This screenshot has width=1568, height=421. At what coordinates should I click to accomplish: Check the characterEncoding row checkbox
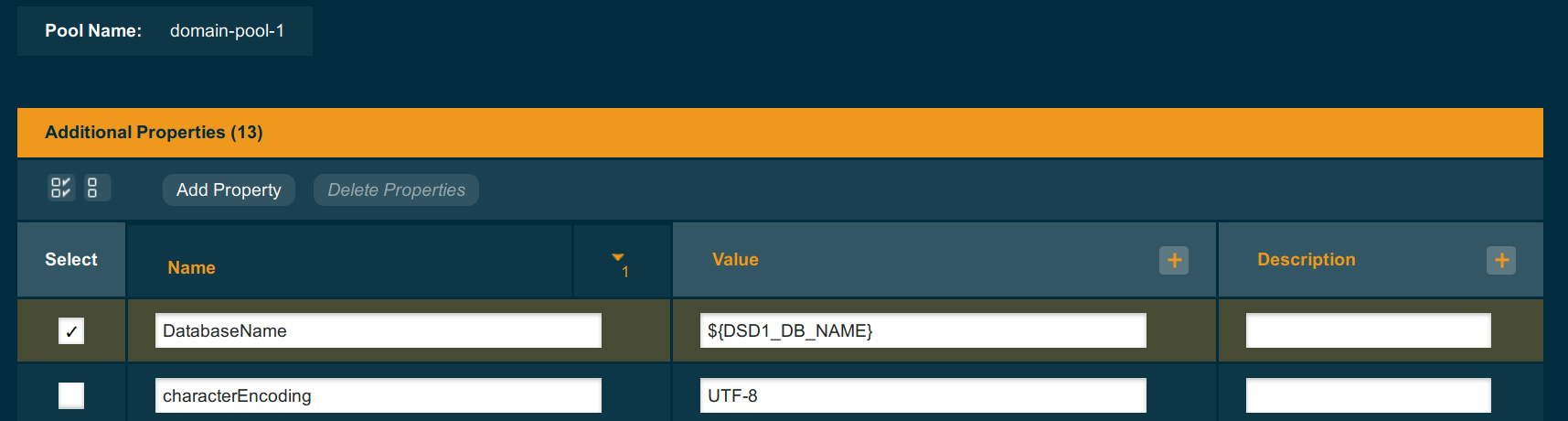tap(71, 395)
